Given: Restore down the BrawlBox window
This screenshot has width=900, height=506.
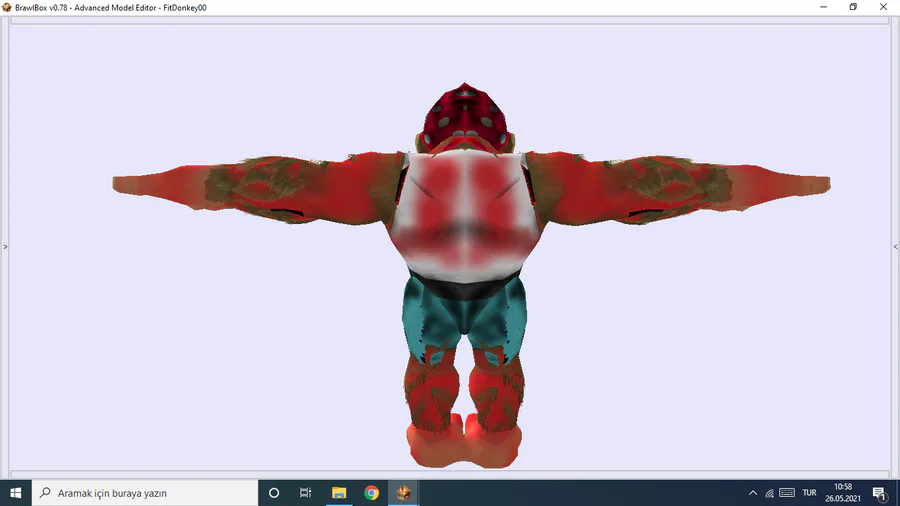Looking at the screenshot, I should [853, 7].
